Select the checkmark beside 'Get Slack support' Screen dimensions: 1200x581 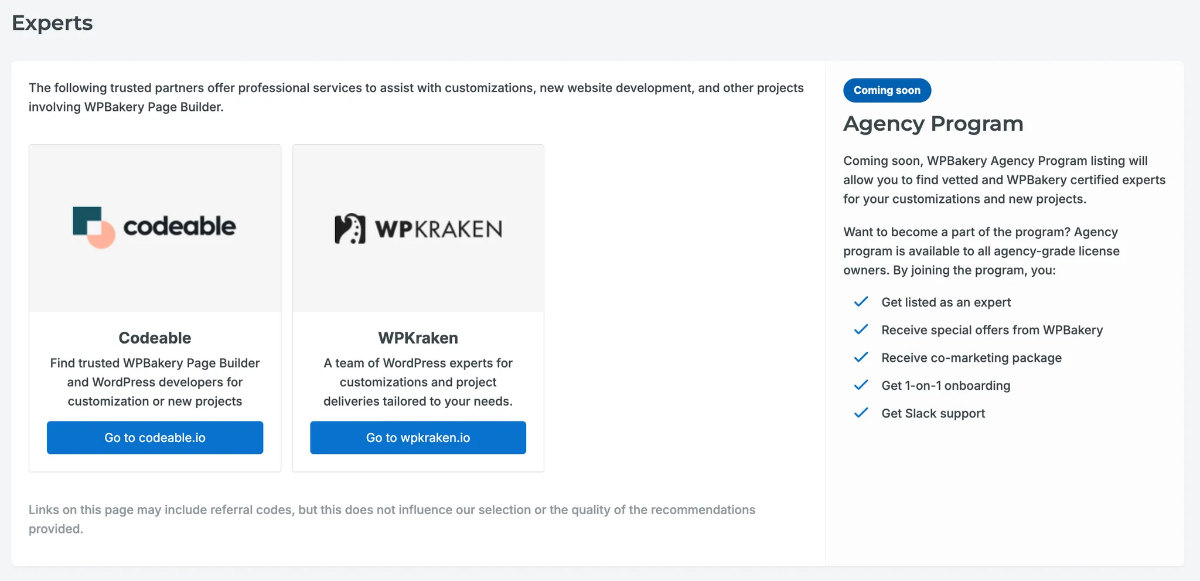point(861,413)
